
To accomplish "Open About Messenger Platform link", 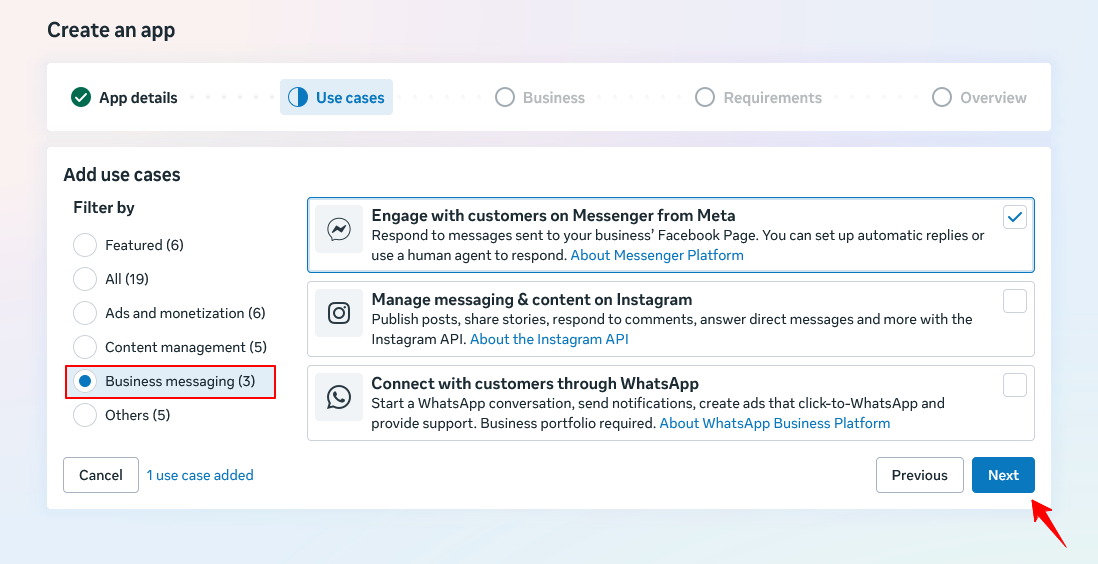I will click(657, 255).
